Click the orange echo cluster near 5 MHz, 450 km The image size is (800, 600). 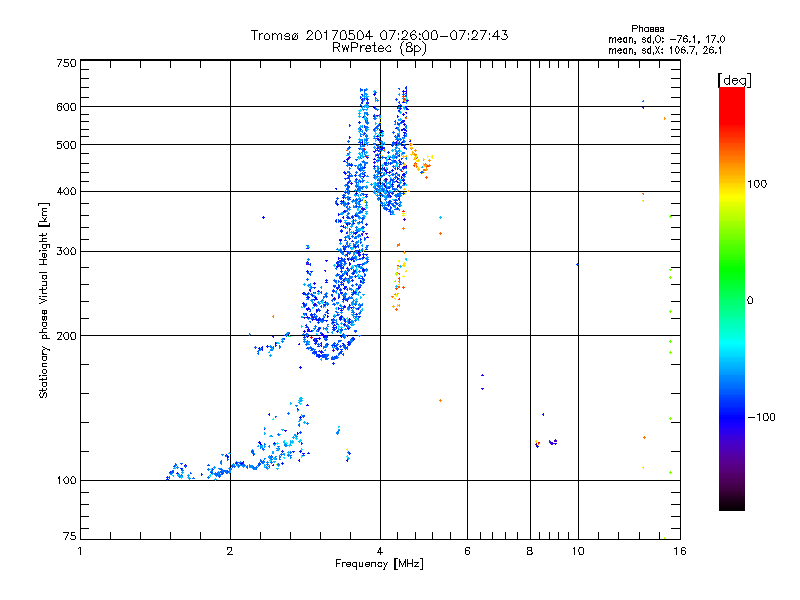click(421, 160)
